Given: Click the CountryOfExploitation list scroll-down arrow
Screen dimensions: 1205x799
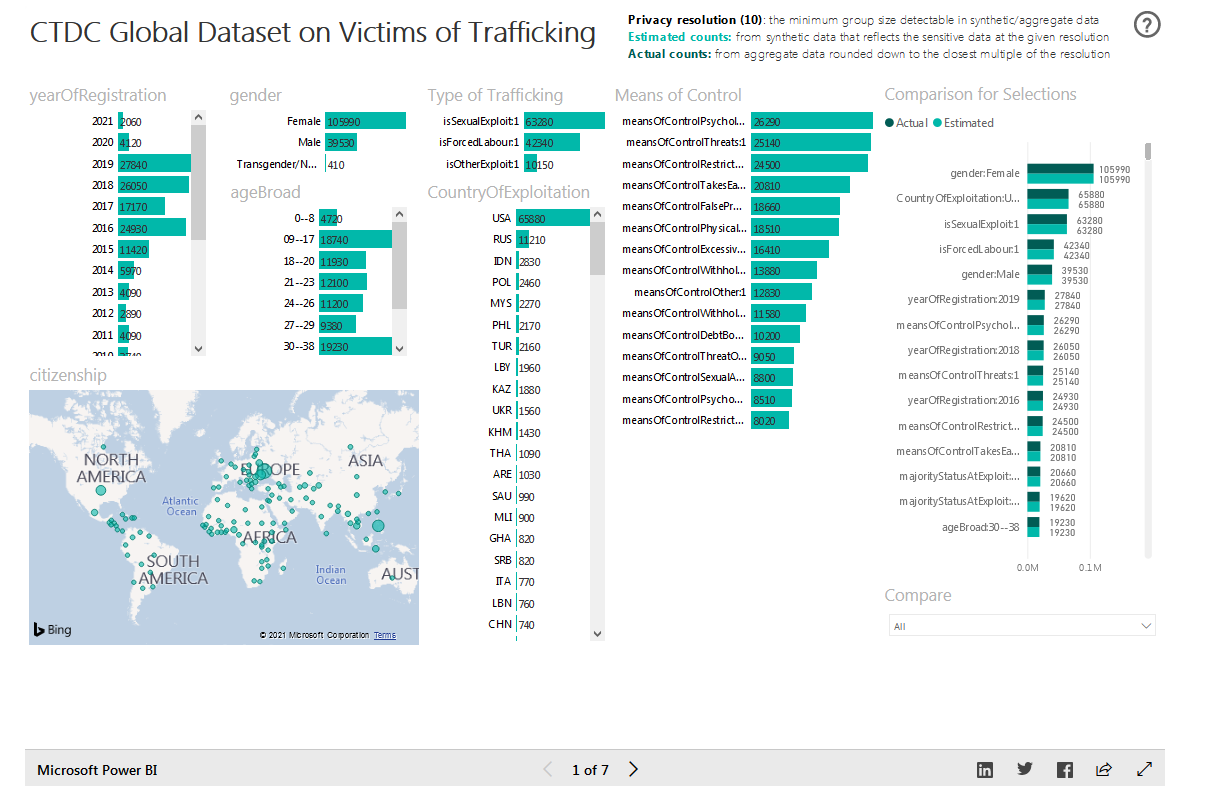Looking at the screenshot, I should click(598, 633).
